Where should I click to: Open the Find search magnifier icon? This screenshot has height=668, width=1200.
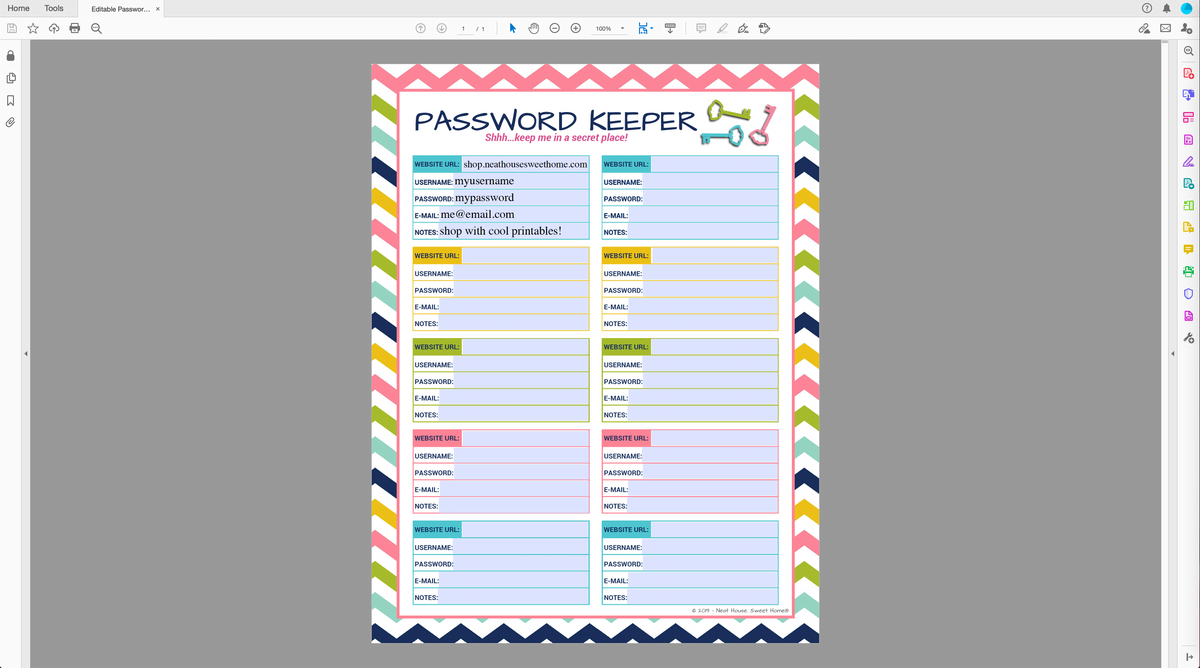[96, 27]
